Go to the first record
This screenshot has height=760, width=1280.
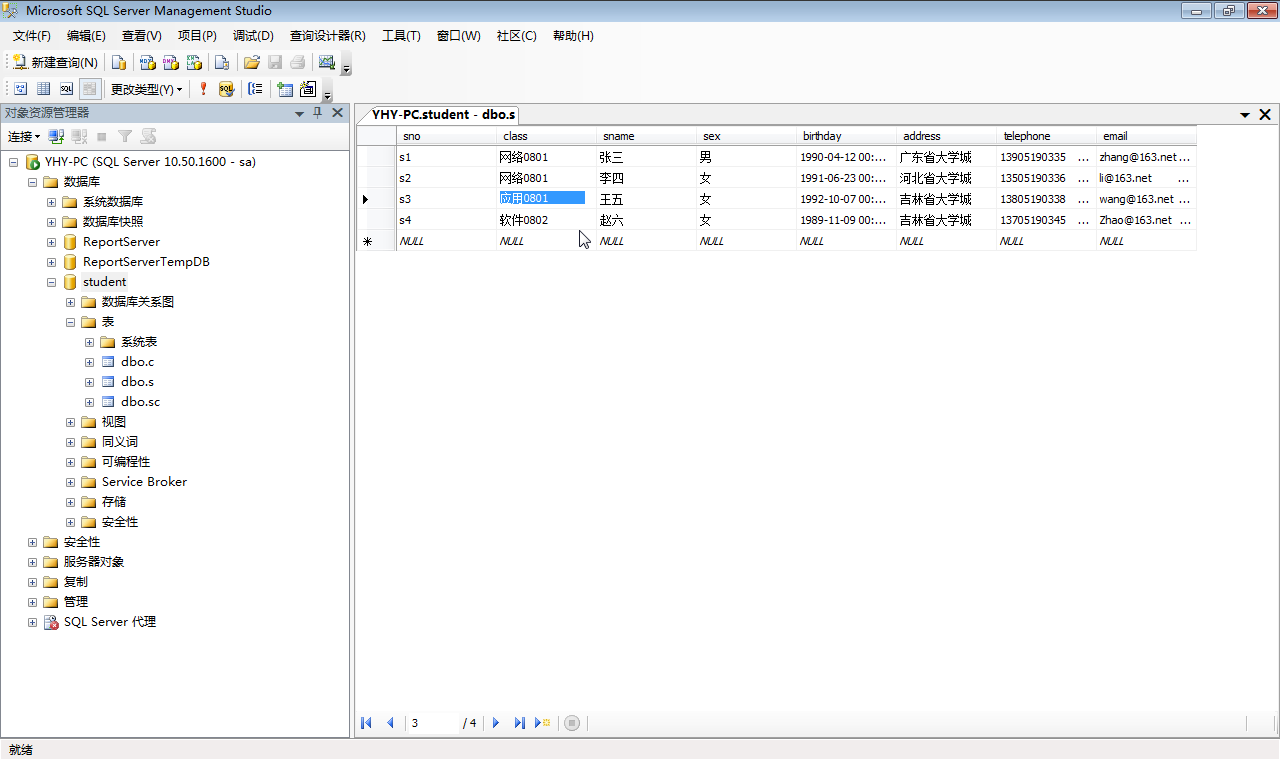pyautogui.click(x=366, y=723)
